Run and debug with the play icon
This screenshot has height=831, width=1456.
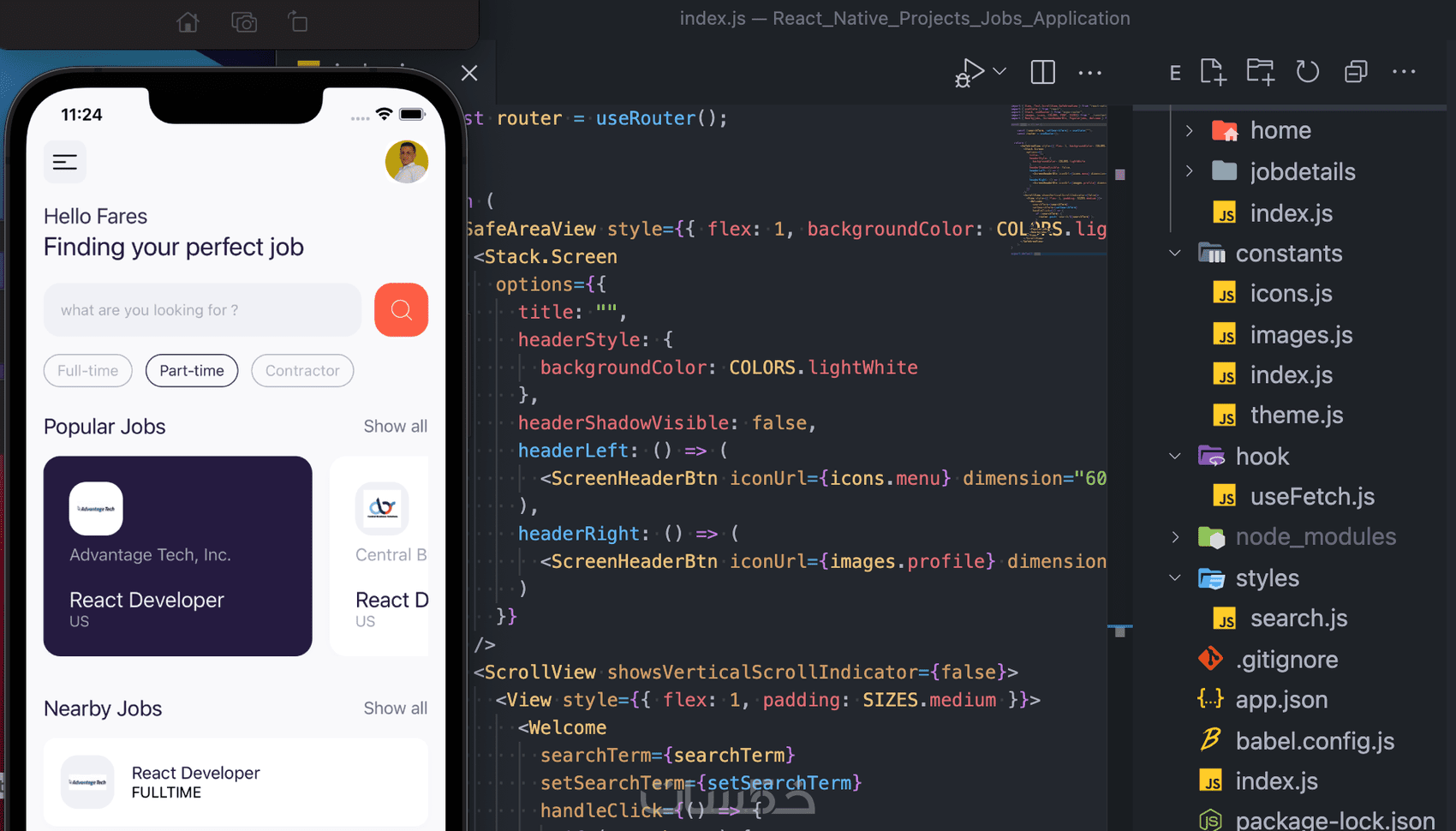point(970,73)
